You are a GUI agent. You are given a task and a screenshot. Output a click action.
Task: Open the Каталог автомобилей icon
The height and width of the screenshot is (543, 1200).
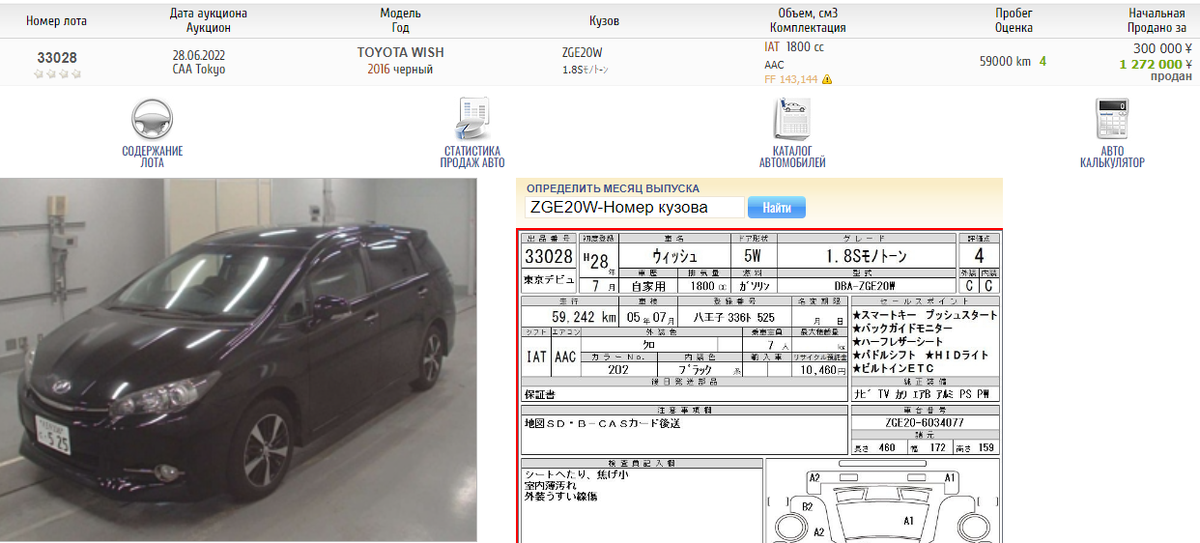tap(792, 119)
